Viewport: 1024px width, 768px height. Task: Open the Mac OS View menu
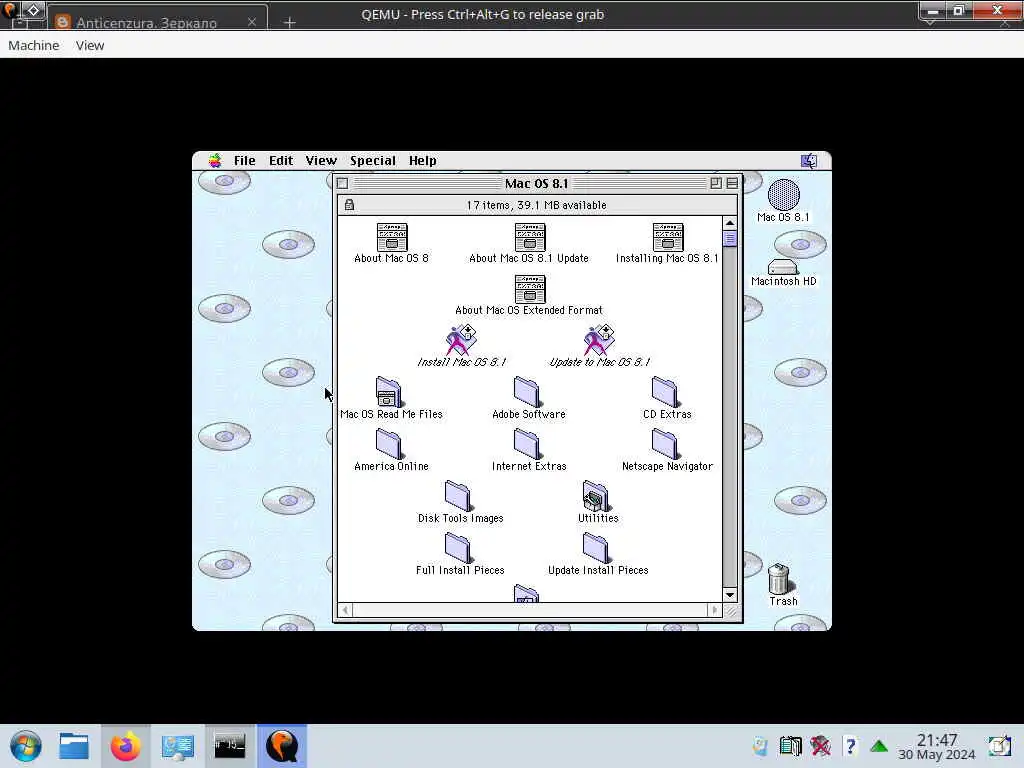(x=321, y=161)
